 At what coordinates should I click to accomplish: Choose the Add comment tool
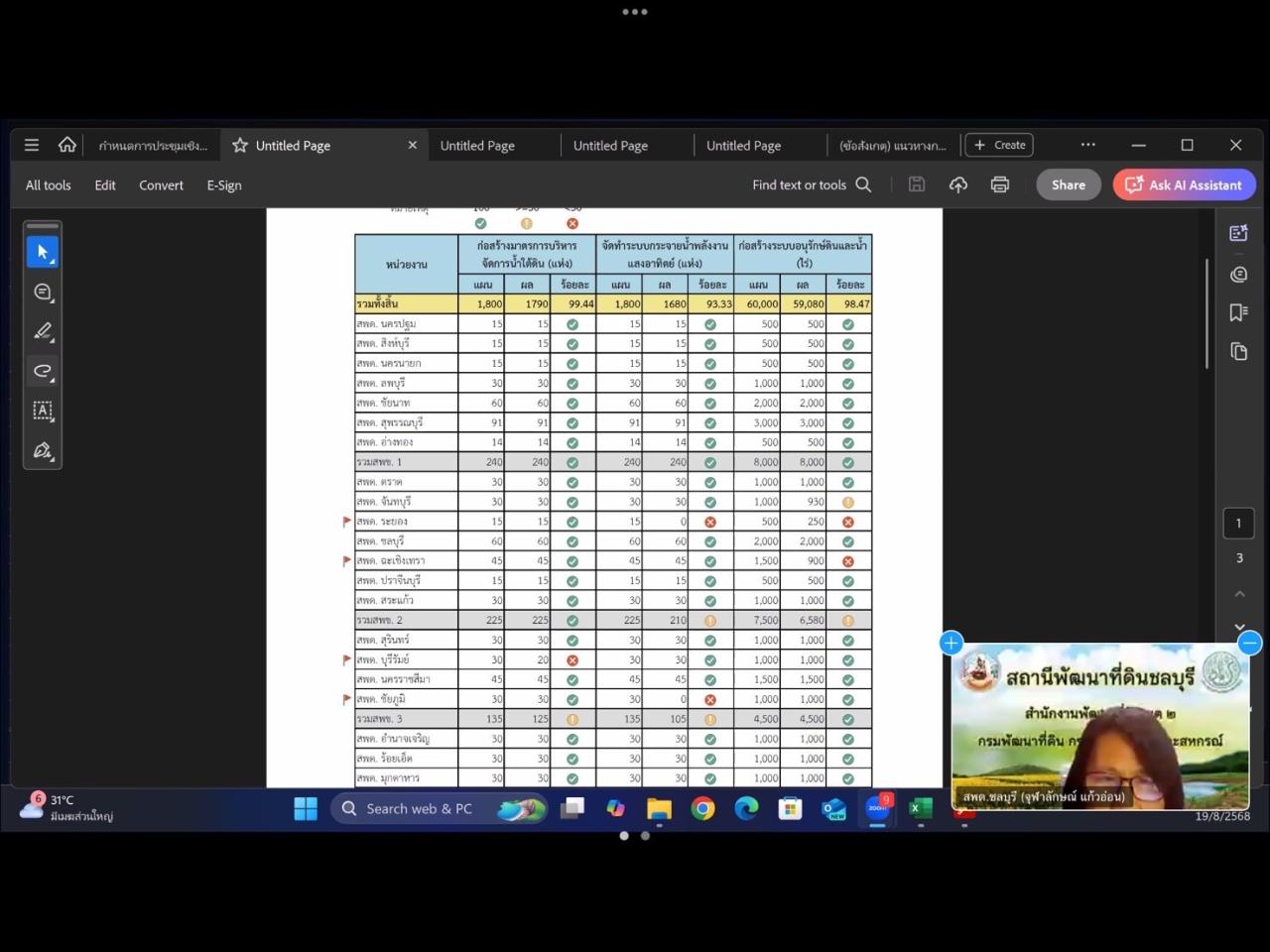click(43, 292)
